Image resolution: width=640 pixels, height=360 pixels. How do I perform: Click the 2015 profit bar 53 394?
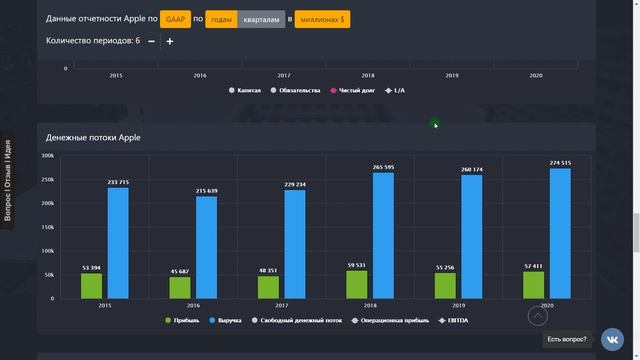coord(91,286)
